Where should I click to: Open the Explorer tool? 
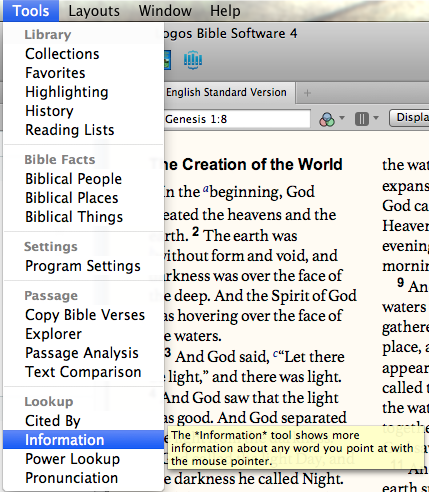[x=83, y=334]
